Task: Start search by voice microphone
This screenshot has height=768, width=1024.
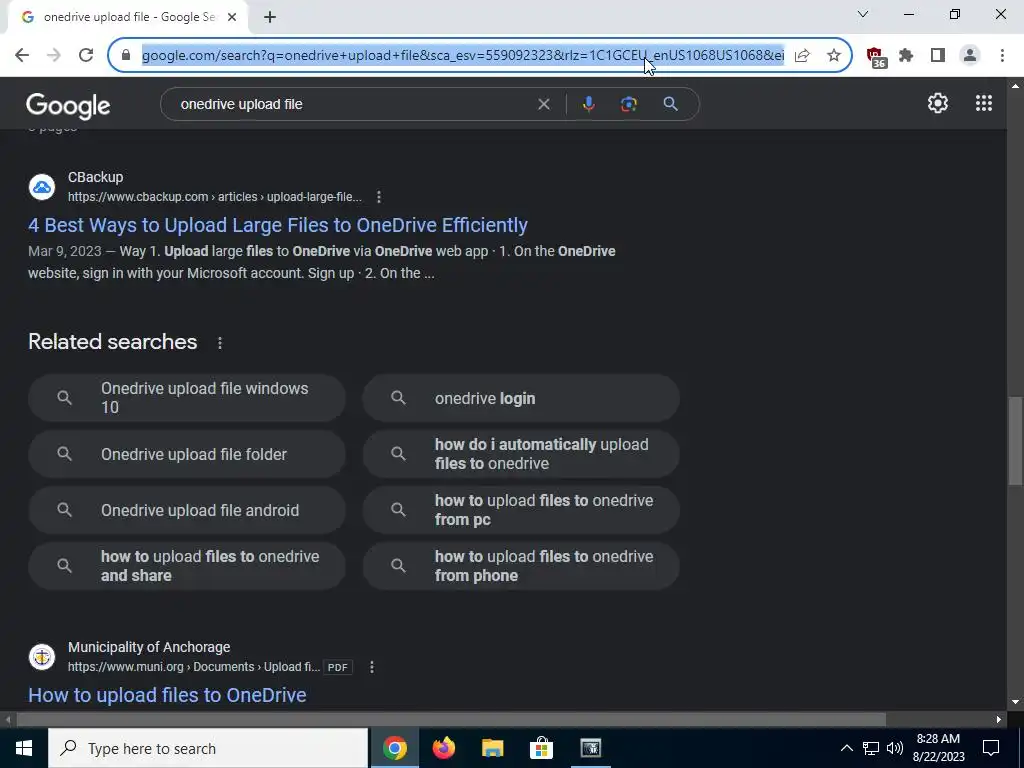Action: click(588, 104)
